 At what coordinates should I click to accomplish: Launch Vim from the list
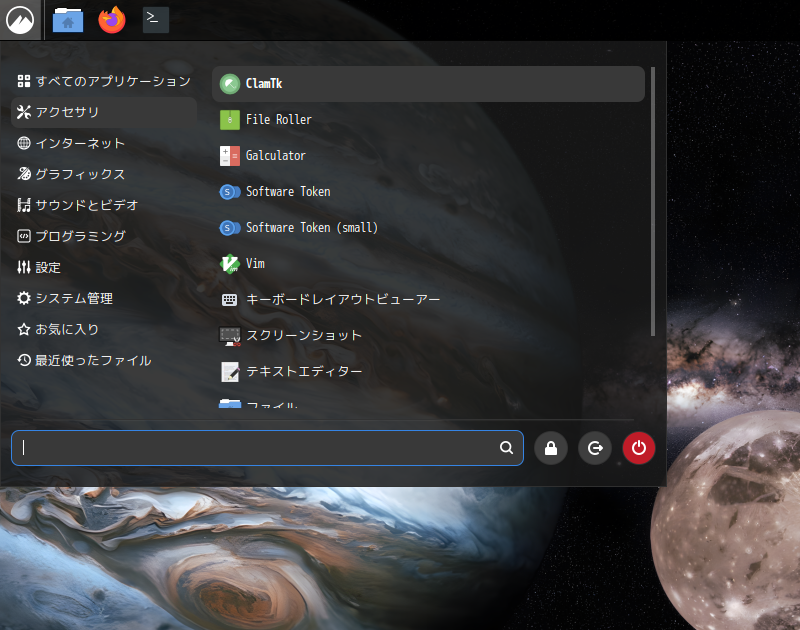(x=429, y=264)
